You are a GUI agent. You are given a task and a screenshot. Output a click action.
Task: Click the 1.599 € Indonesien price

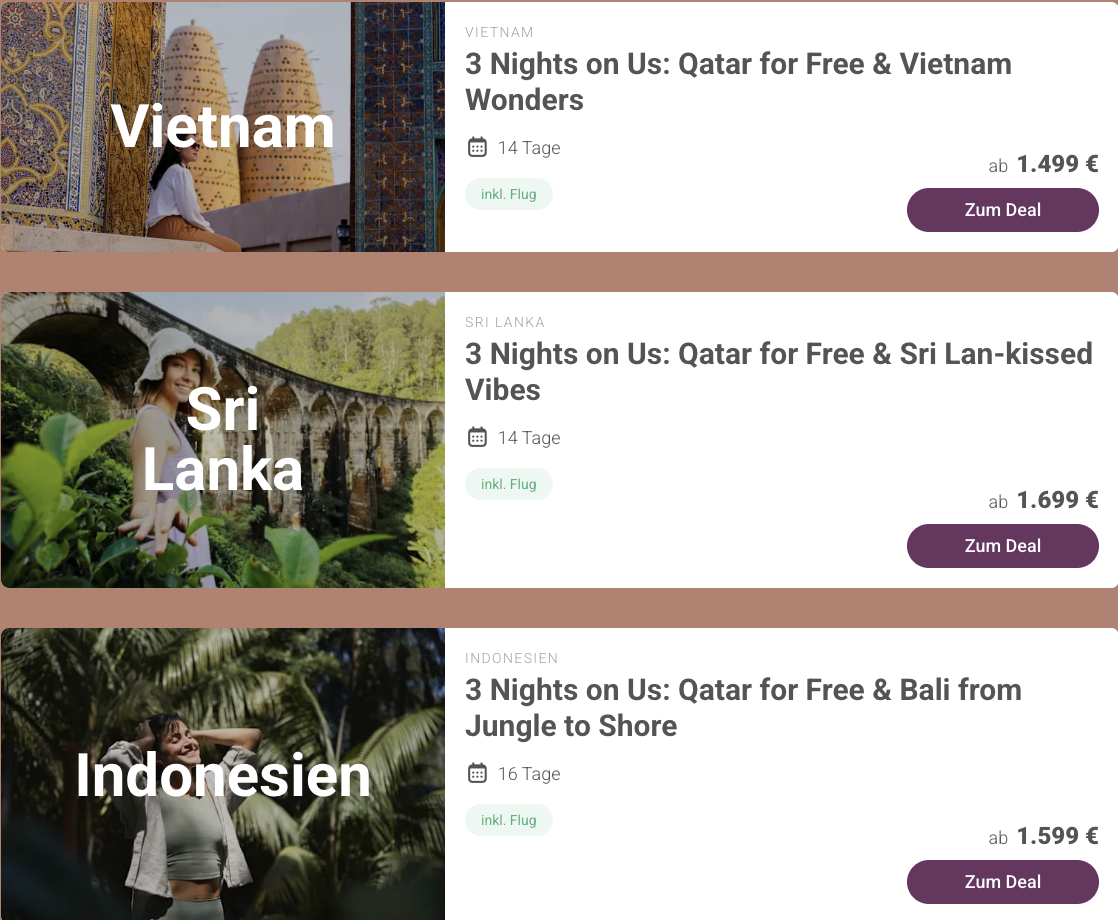pyautogui.click(x=1057, y=836)
